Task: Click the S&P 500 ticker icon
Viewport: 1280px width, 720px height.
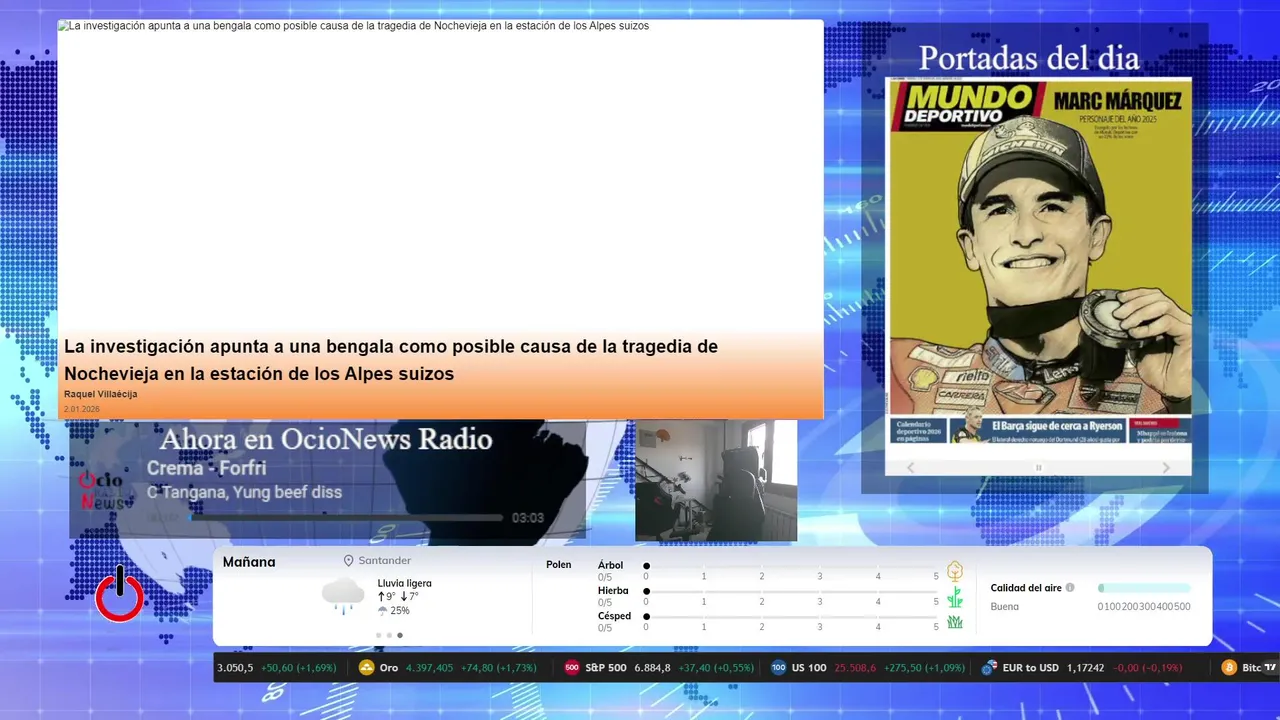Action: (572, 668)
